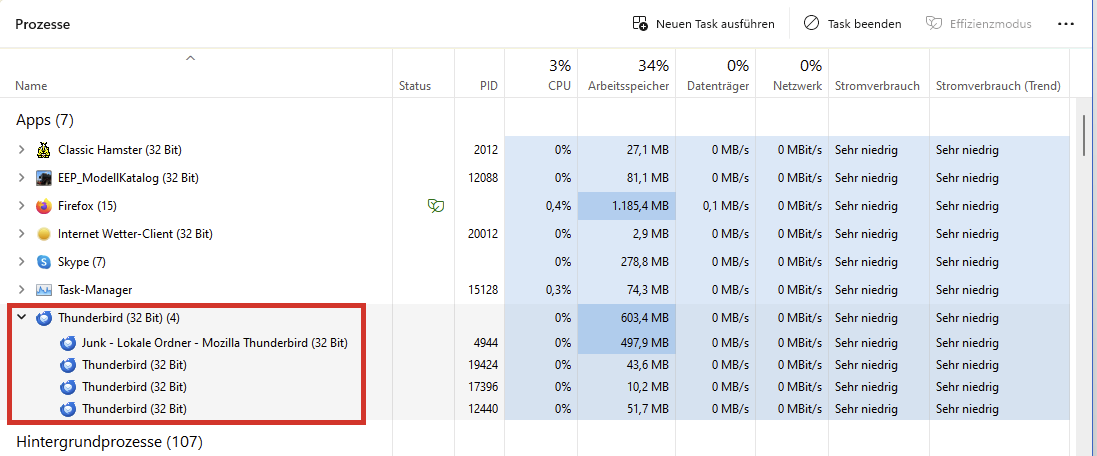
Task: Click the PID value 20012
Action: click(x=483, y=234)
